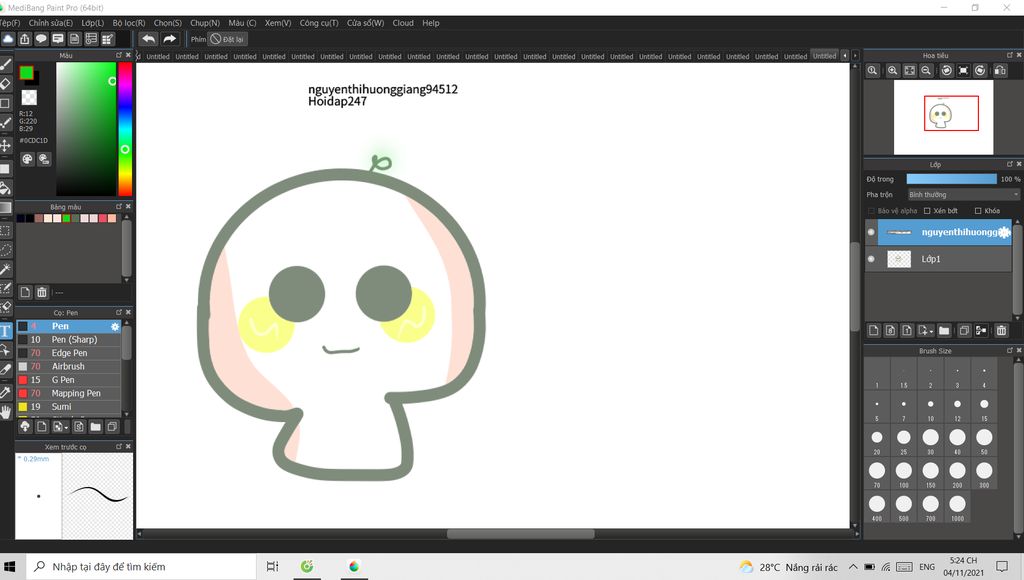Open layer folder icon in Layer panel
Viewport: 1024px width, 580px height.
tap(944, 330)
